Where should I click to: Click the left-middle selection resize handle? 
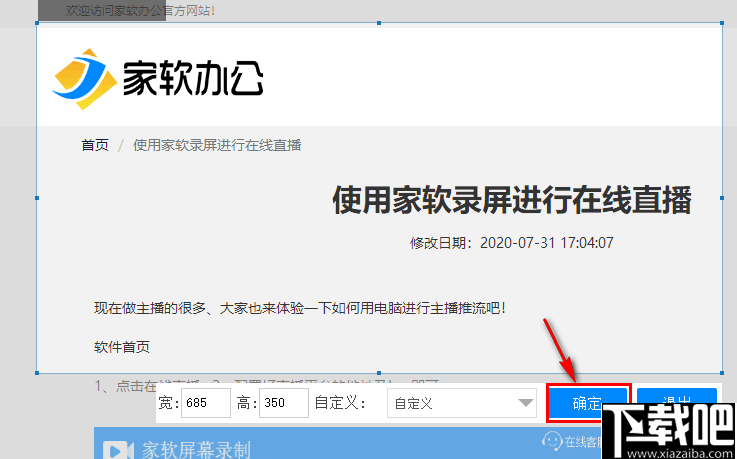pos(37,198)
